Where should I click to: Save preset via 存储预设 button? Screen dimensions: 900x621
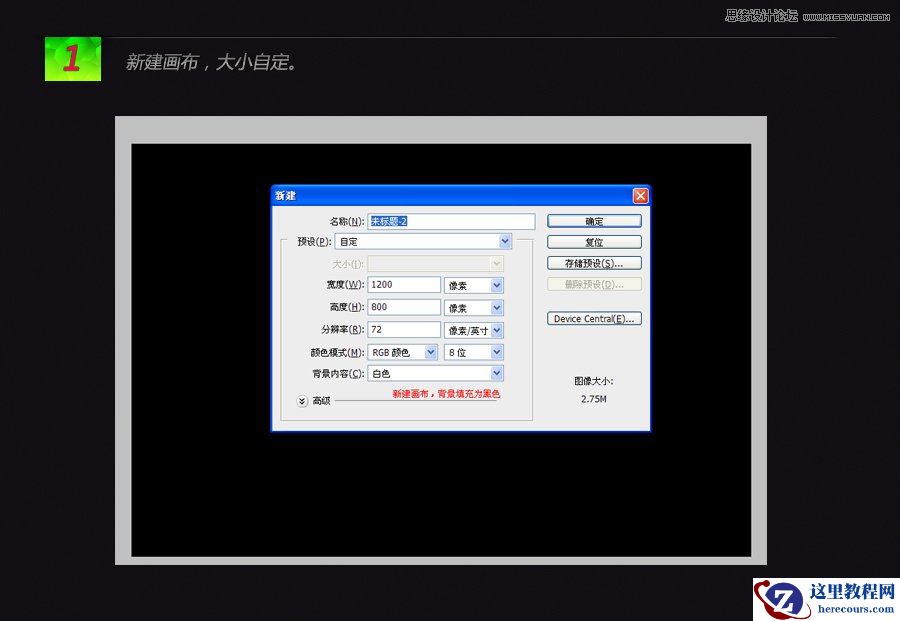pyautogui.click(x=594, y=262)
